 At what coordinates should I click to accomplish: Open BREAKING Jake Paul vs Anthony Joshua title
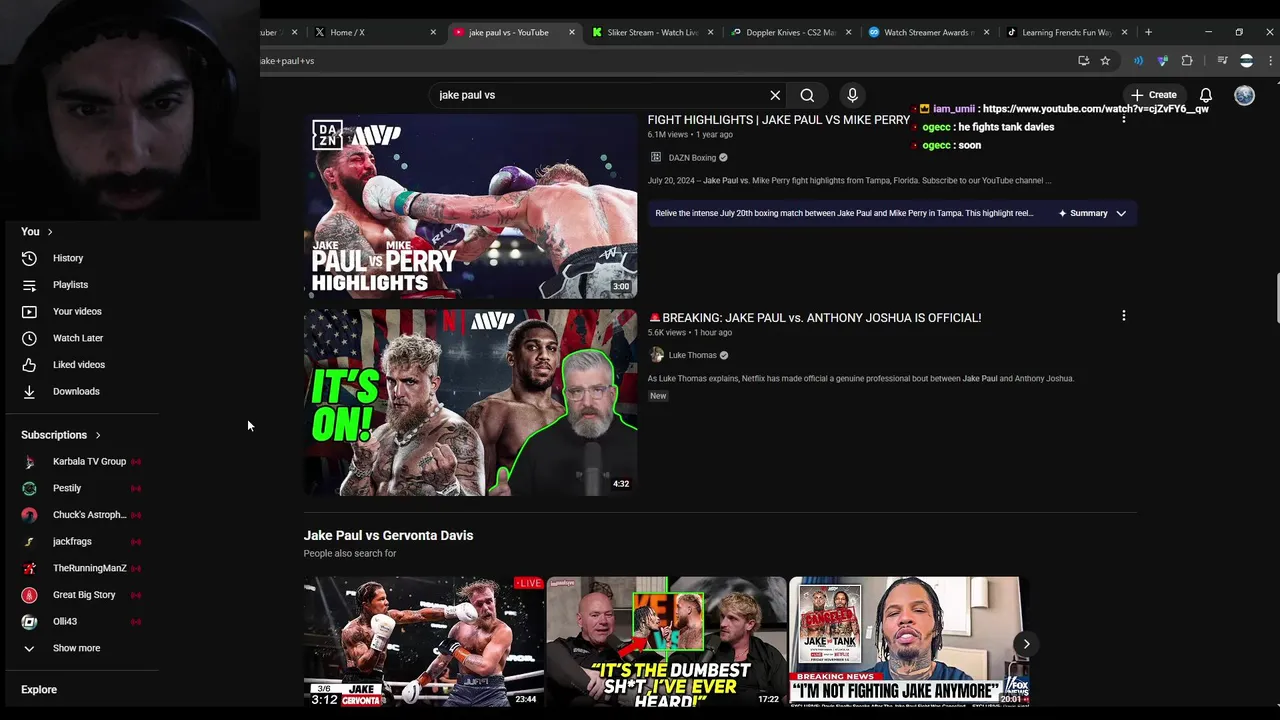pyautogui.click(x=815, y=318)
